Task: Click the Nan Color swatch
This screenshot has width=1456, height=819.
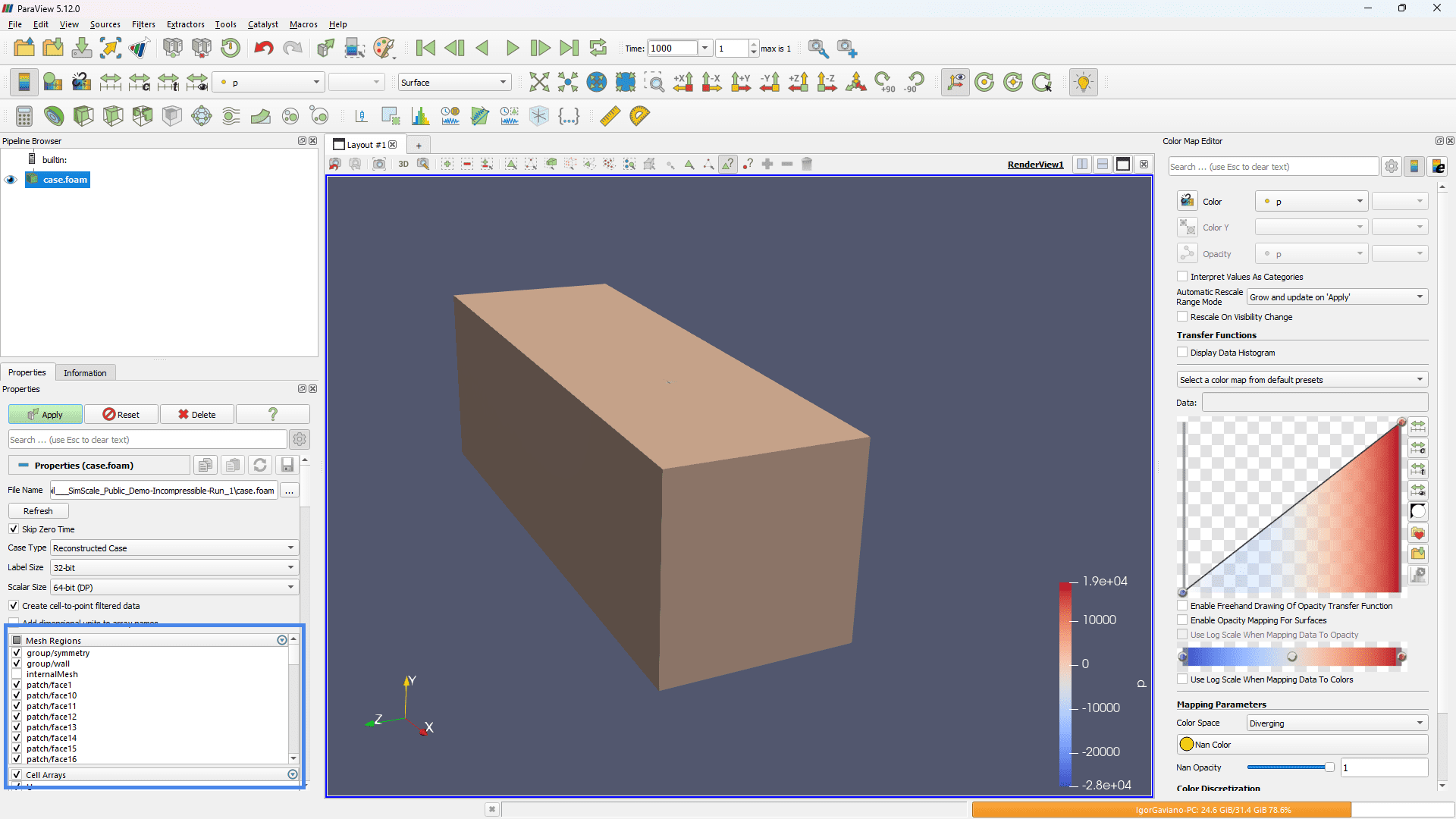Action: pyautogui.click(x=1187, y=745)
